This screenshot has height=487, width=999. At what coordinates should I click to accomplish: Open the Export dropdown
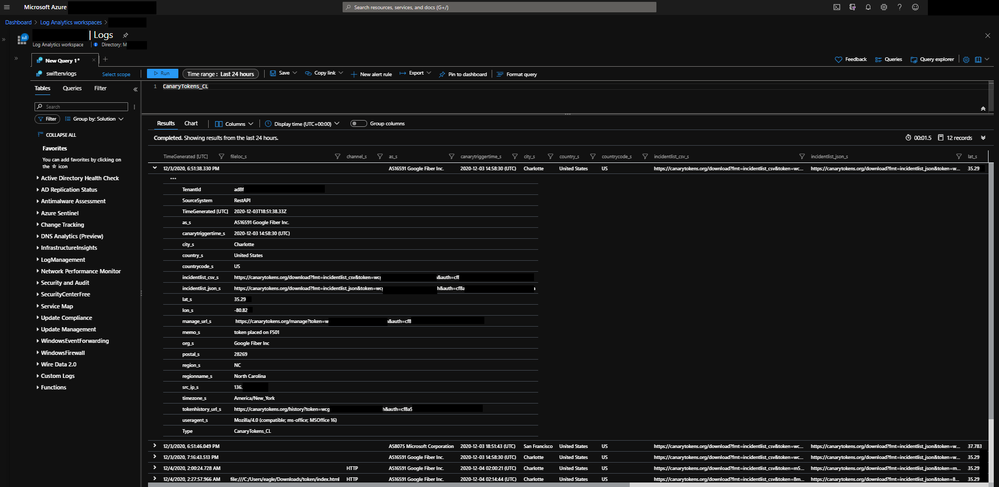tap(415, 74)
